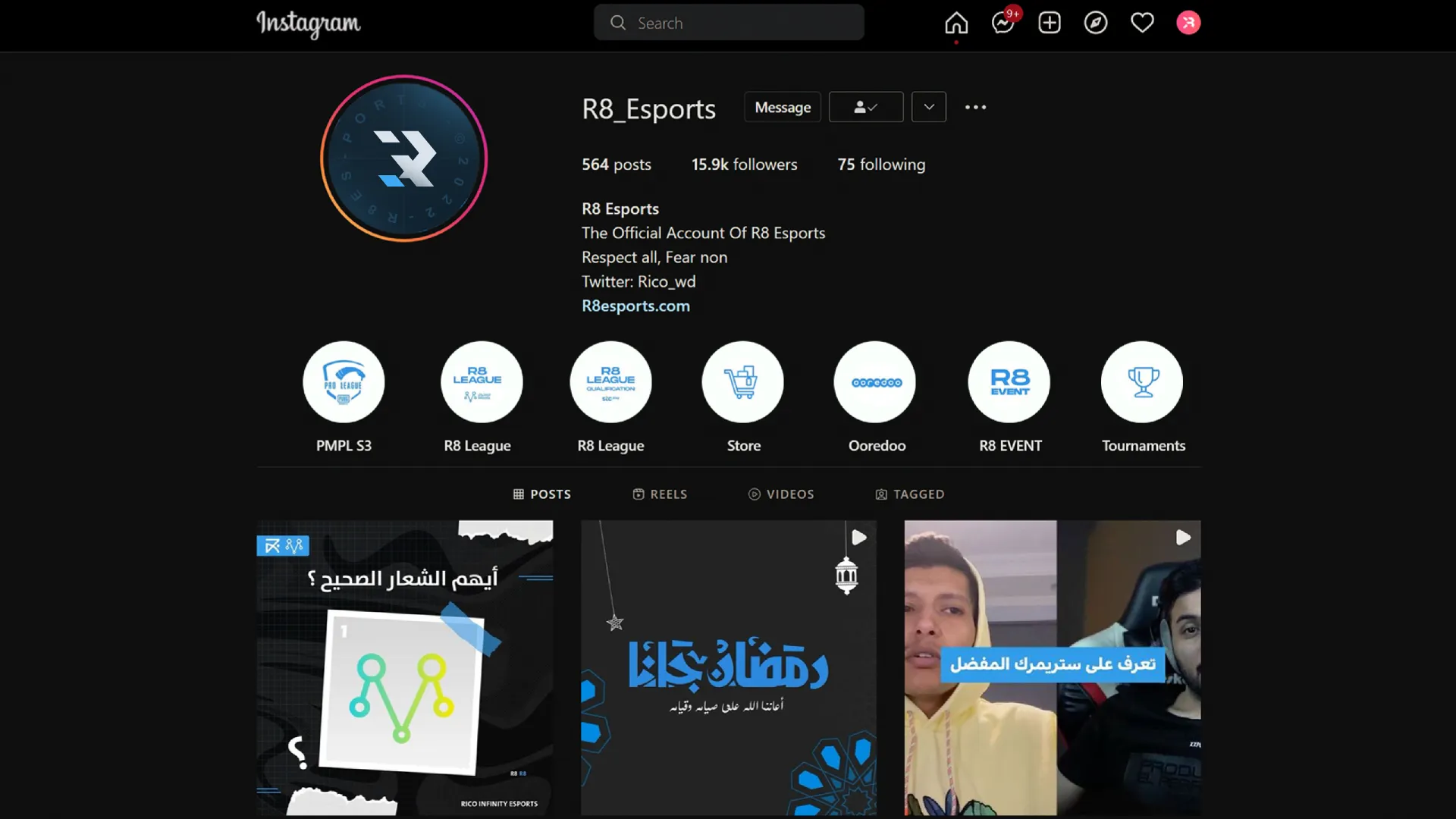Click the search magnifier icon
This screenshot has height=819, width=1456.
[618, 23]
